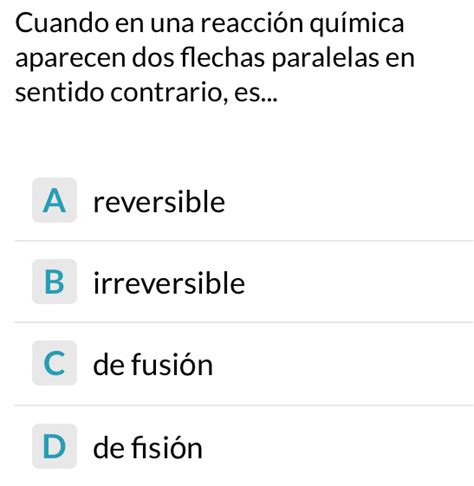
Task: Click the empty row area right of 'irreversible'
Action: tap(359, 282)
